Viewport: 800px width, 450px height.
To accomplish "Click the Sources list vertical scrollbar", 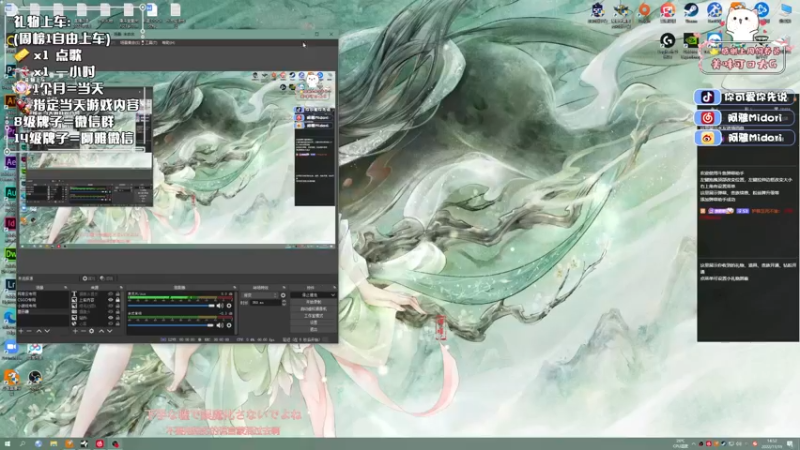I will click(x=123, y=304).
